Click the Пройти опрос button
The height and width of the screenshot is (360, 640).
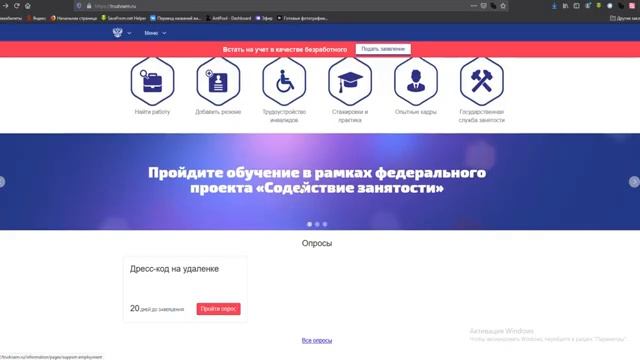tap(218, 309)
